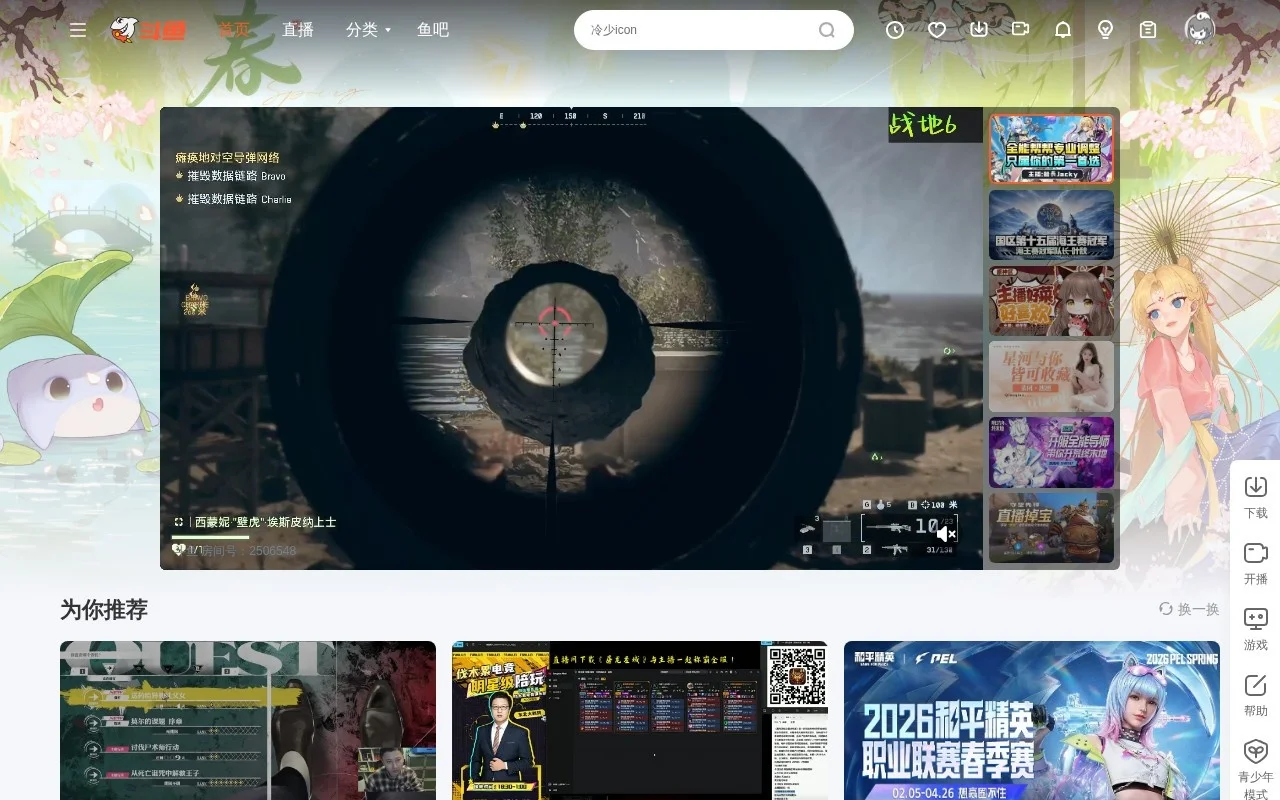Viewport: 1280px width, 800px height.
Task: Open 游戏 icon in right sidebar
Action: pyautogui.click(x=1255, y=628)
